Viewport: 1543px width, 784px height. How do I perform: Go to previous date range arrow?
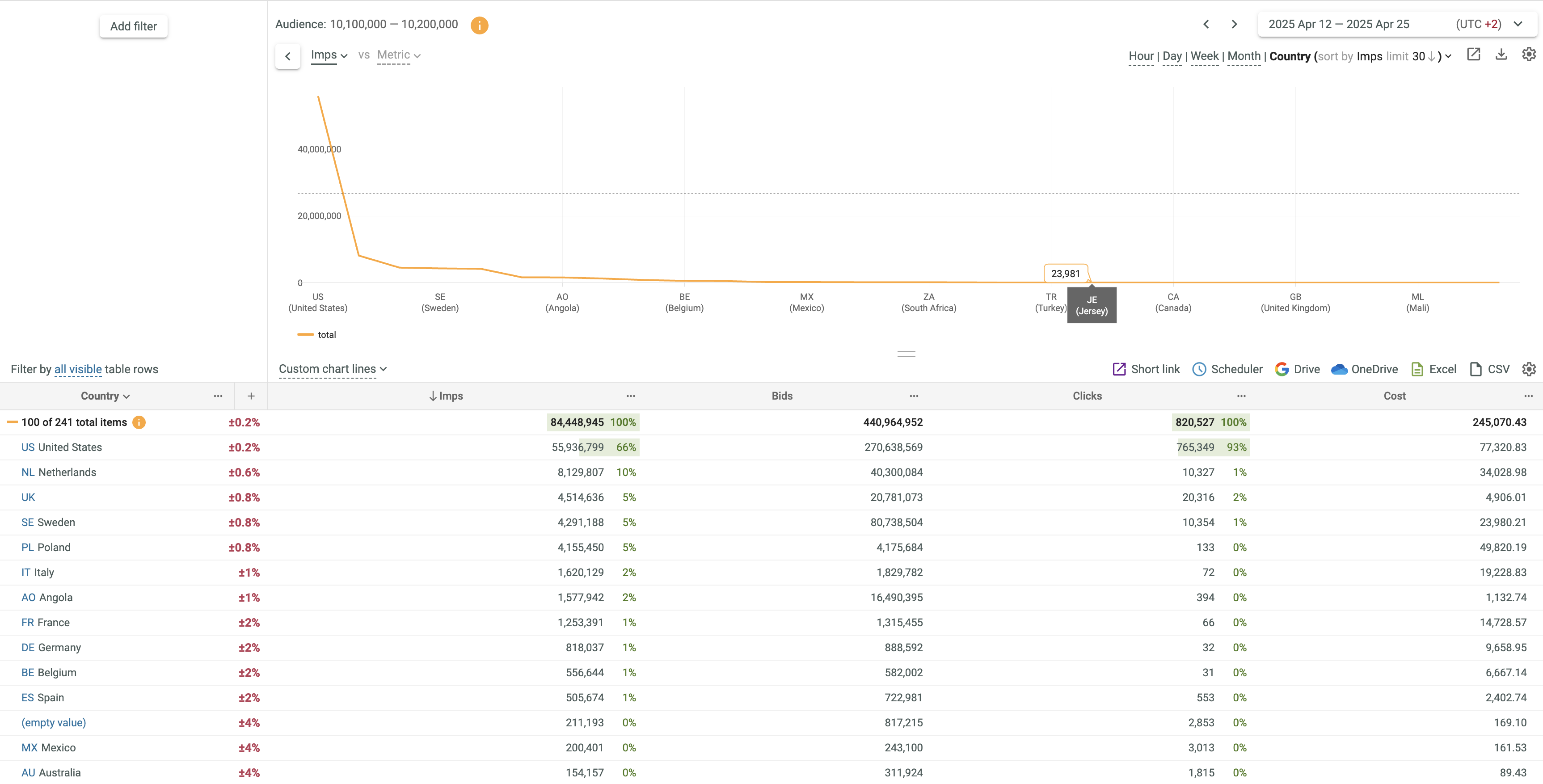[x=1206, y=25]
